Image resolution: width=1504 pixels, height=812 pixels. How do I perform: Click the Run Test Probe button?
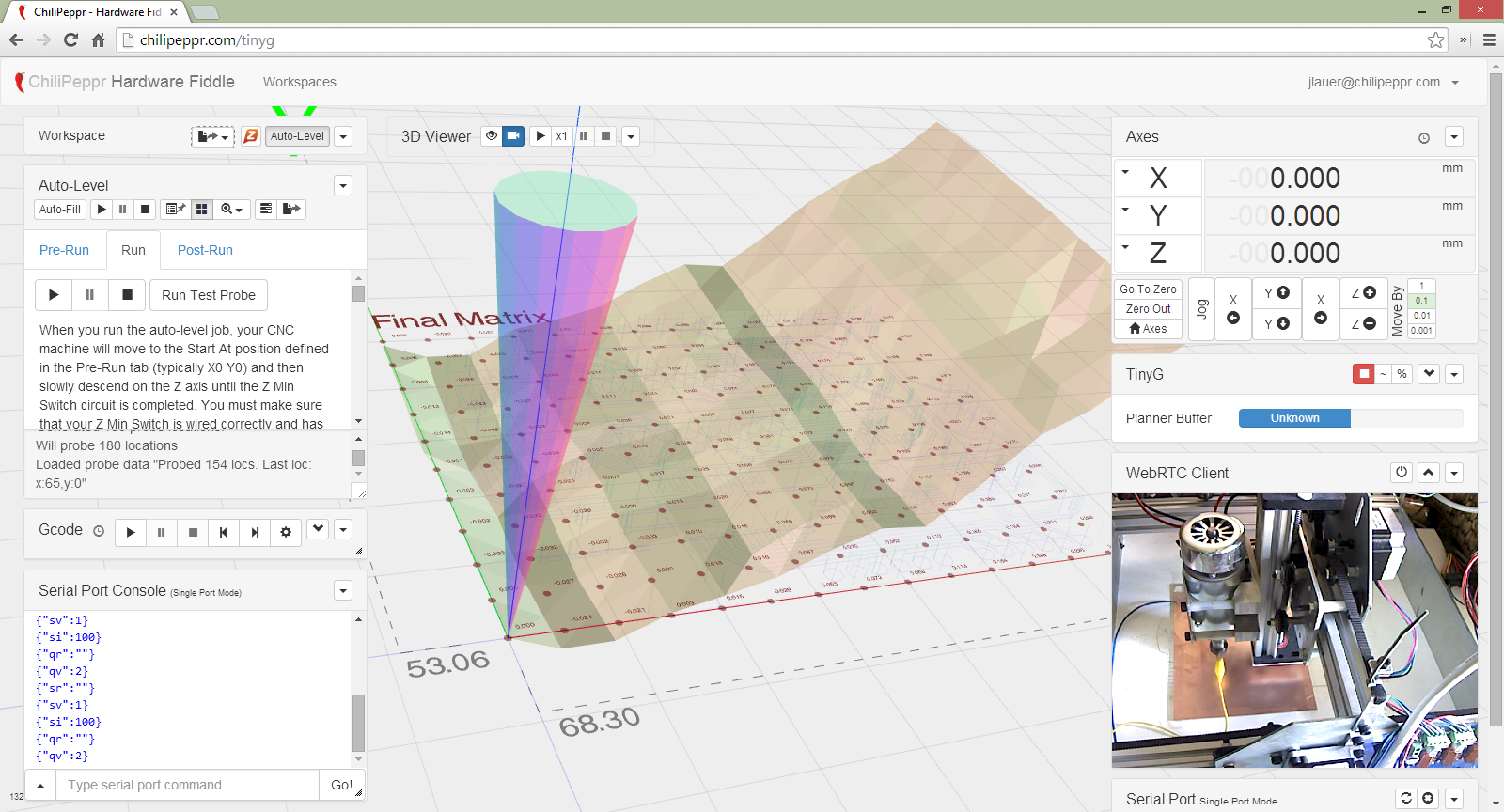[x=208, y=295]
